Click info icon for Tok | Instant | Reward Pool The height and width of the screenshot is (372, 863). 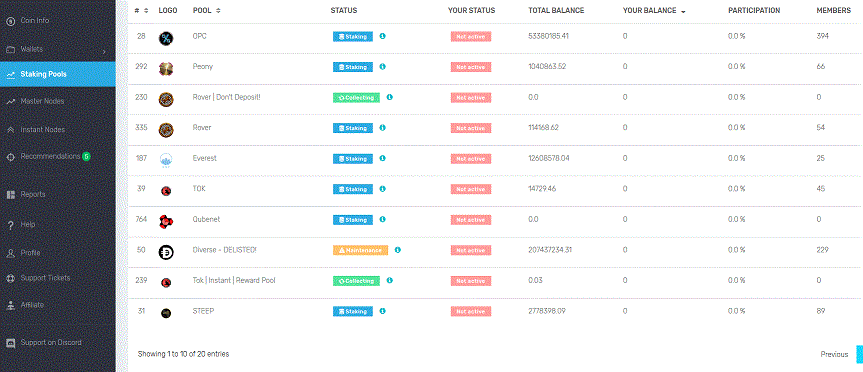coord(390,280)
